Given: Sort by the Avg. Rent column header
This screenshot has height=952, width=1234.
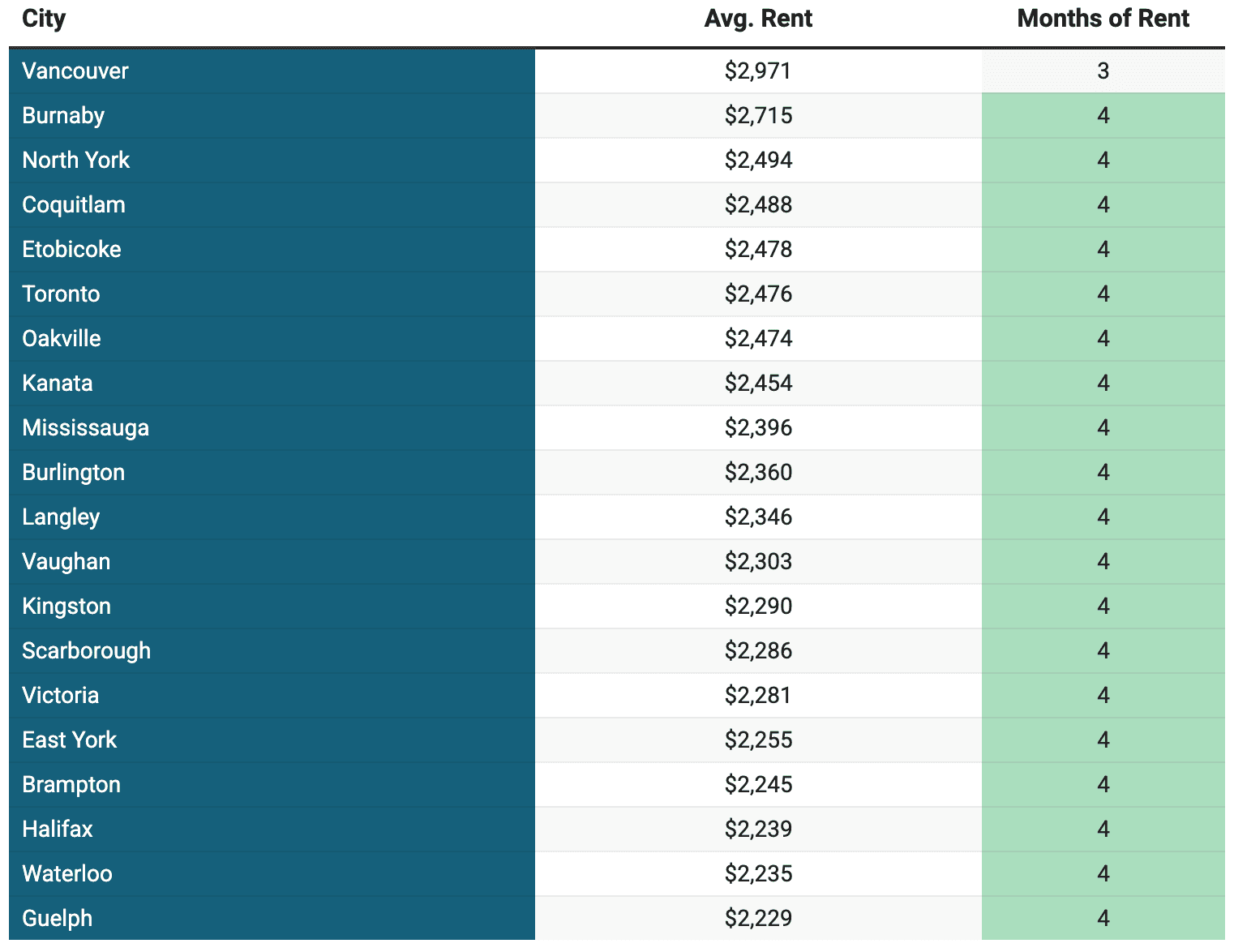Looking at the screenshot, I should (x=758, y=19).
